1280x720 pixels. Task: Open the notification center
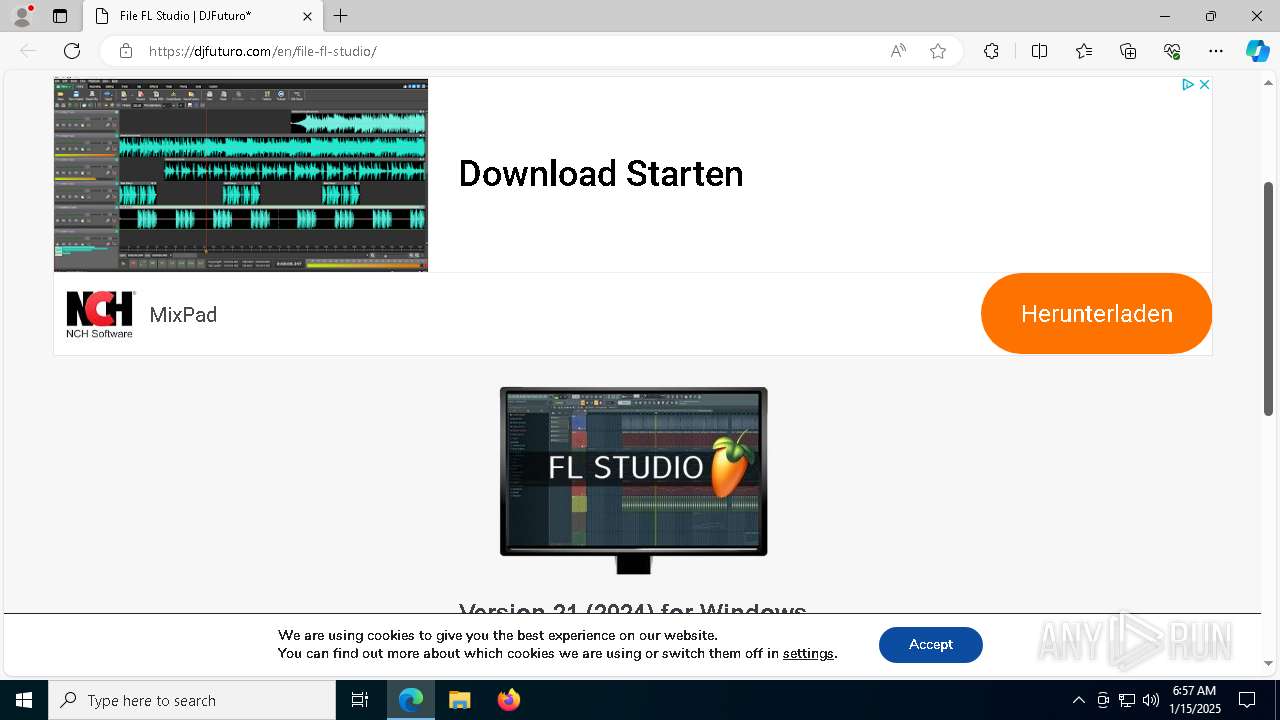pyautogui.click(x=1247, y=700)
